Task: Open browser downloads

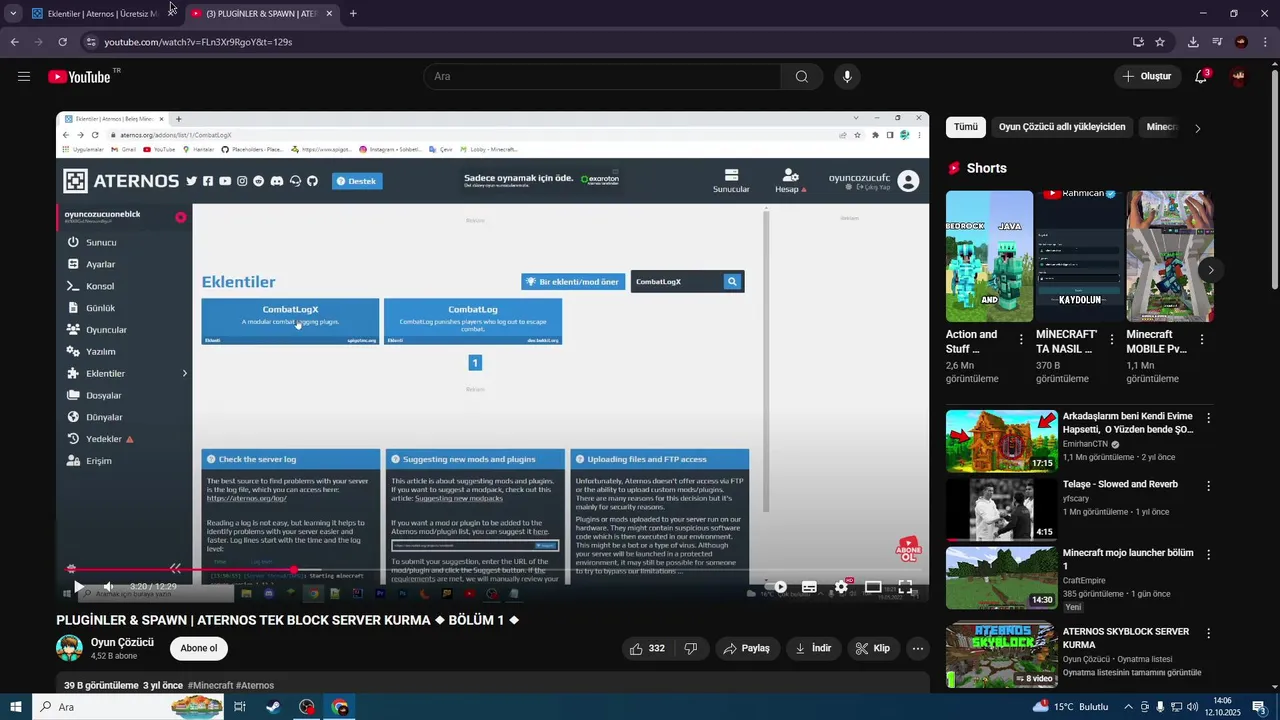Action: (1193, 42)
